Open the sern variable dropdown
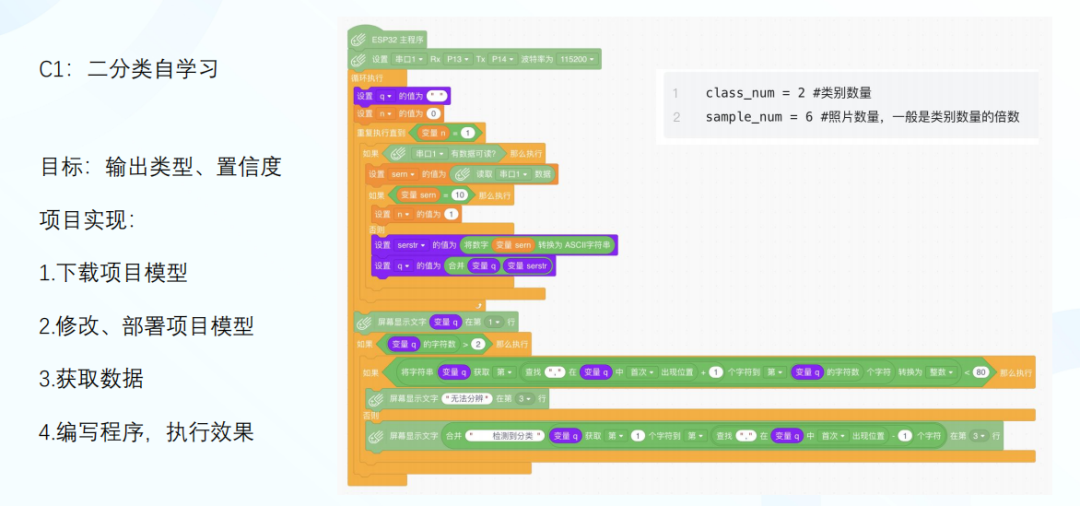 coord(402,174)
